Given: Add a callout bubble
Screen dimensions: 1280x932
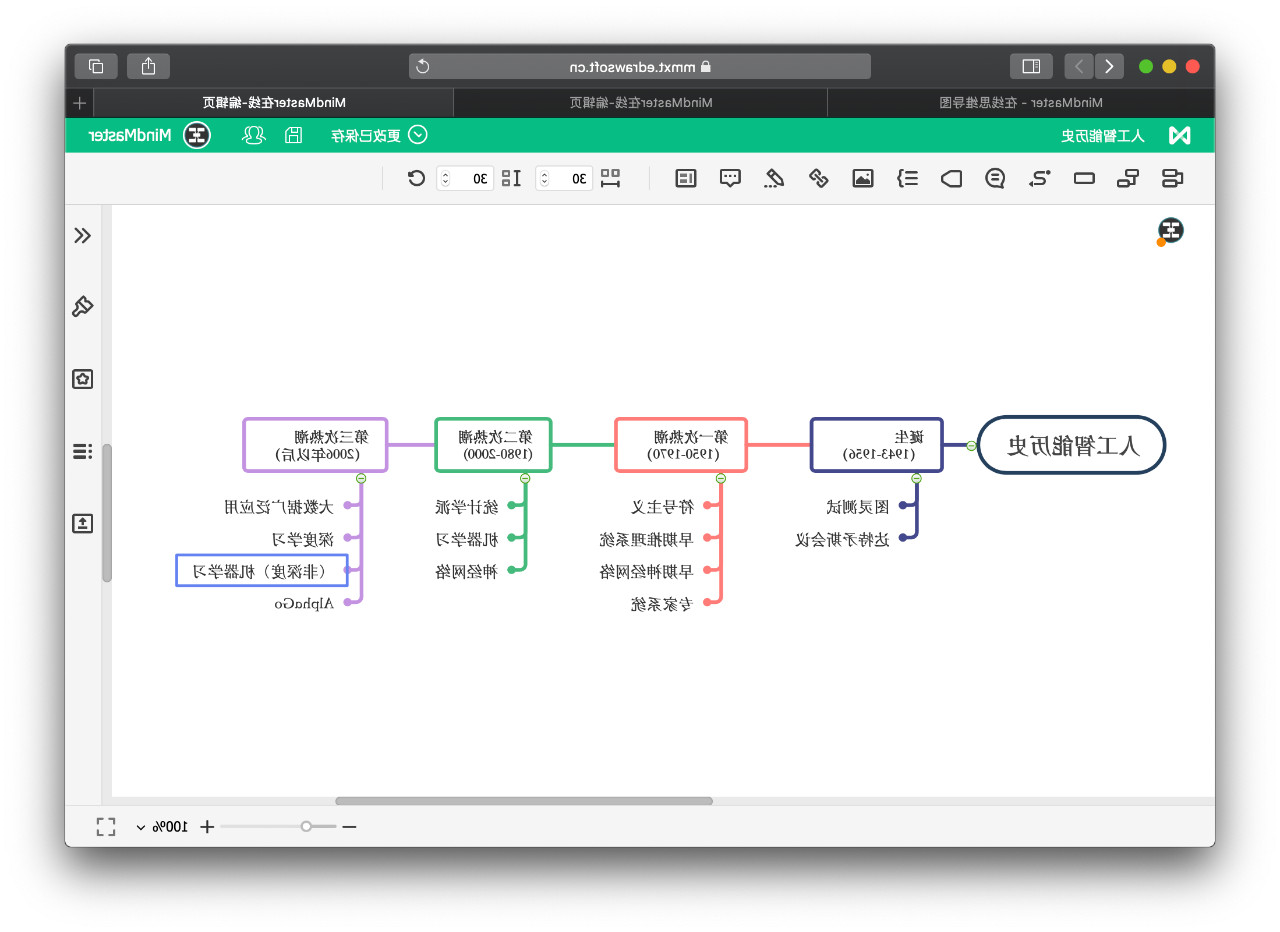Looking at the screenshot, I should click(x=995, y=179).
